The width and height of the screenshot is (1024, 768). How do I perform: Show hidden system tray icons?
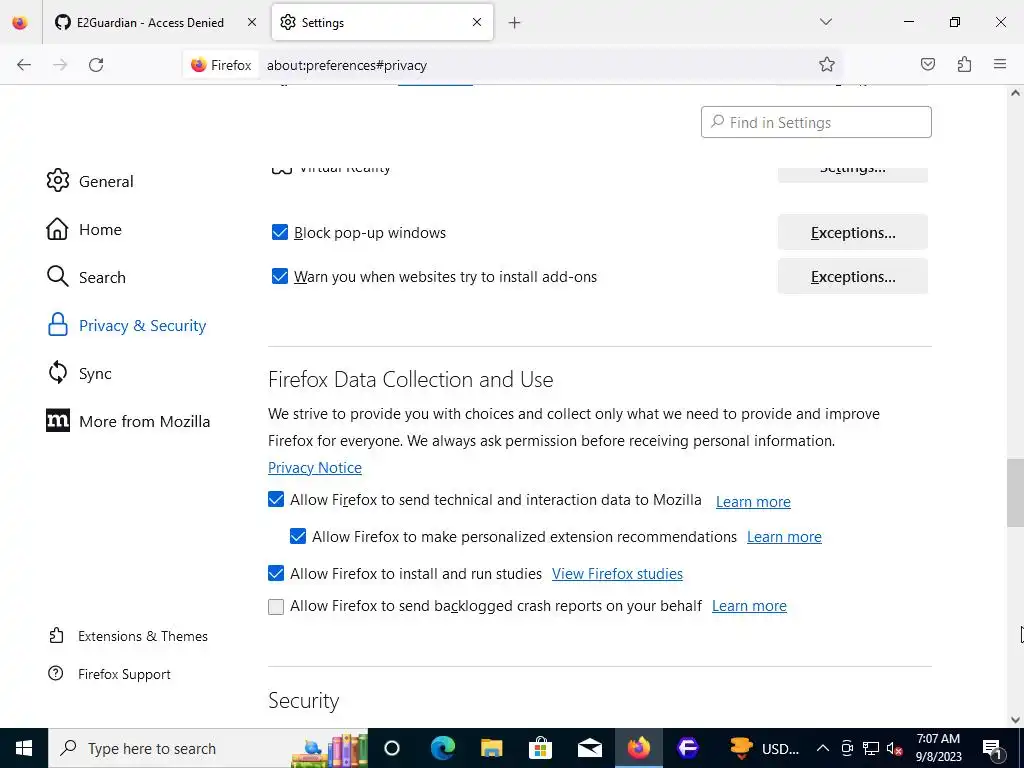tap(823, 748)
